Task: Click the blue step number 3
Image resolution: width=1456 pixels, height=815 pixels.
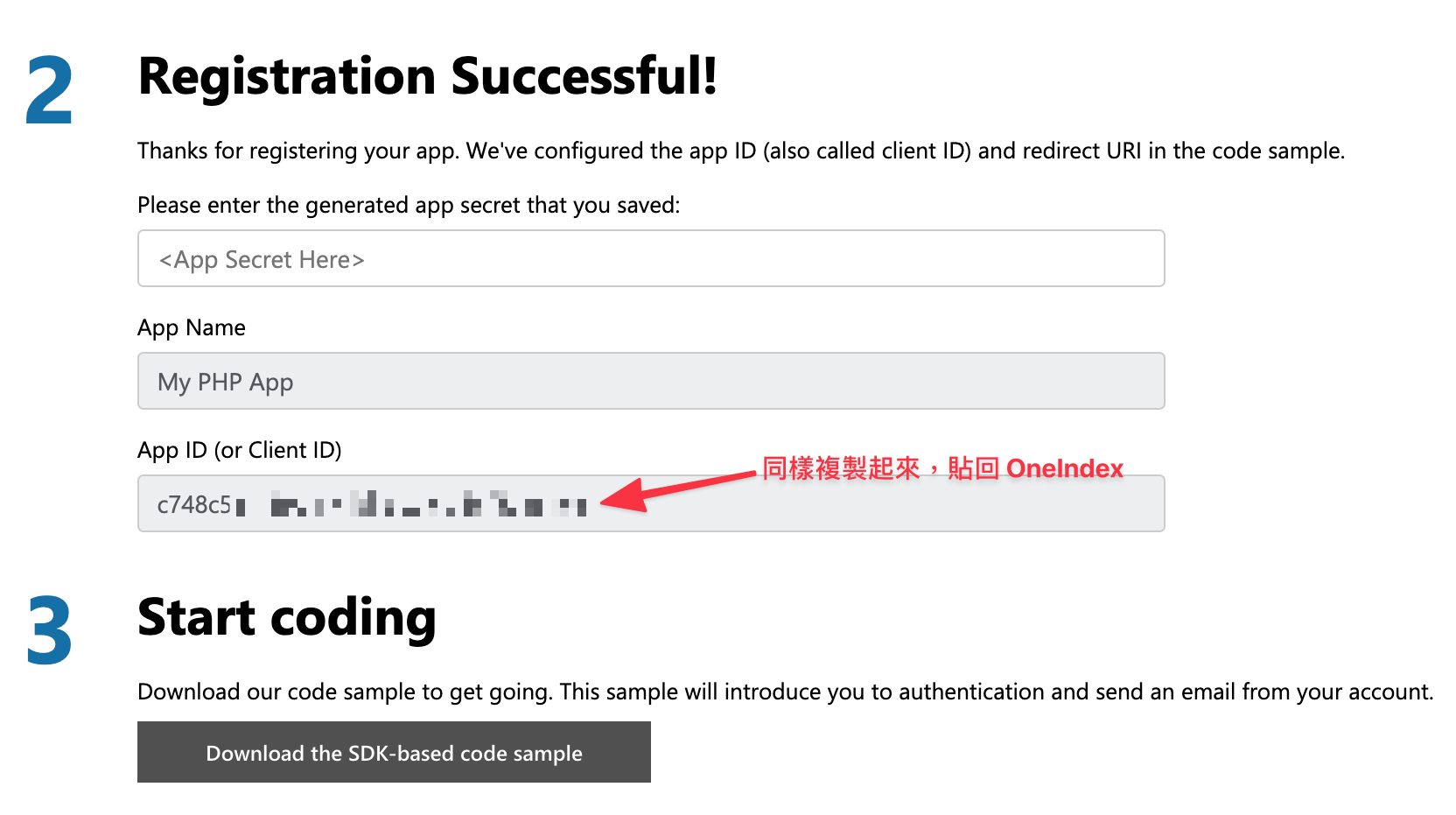Action: click(x=49, y=630)
